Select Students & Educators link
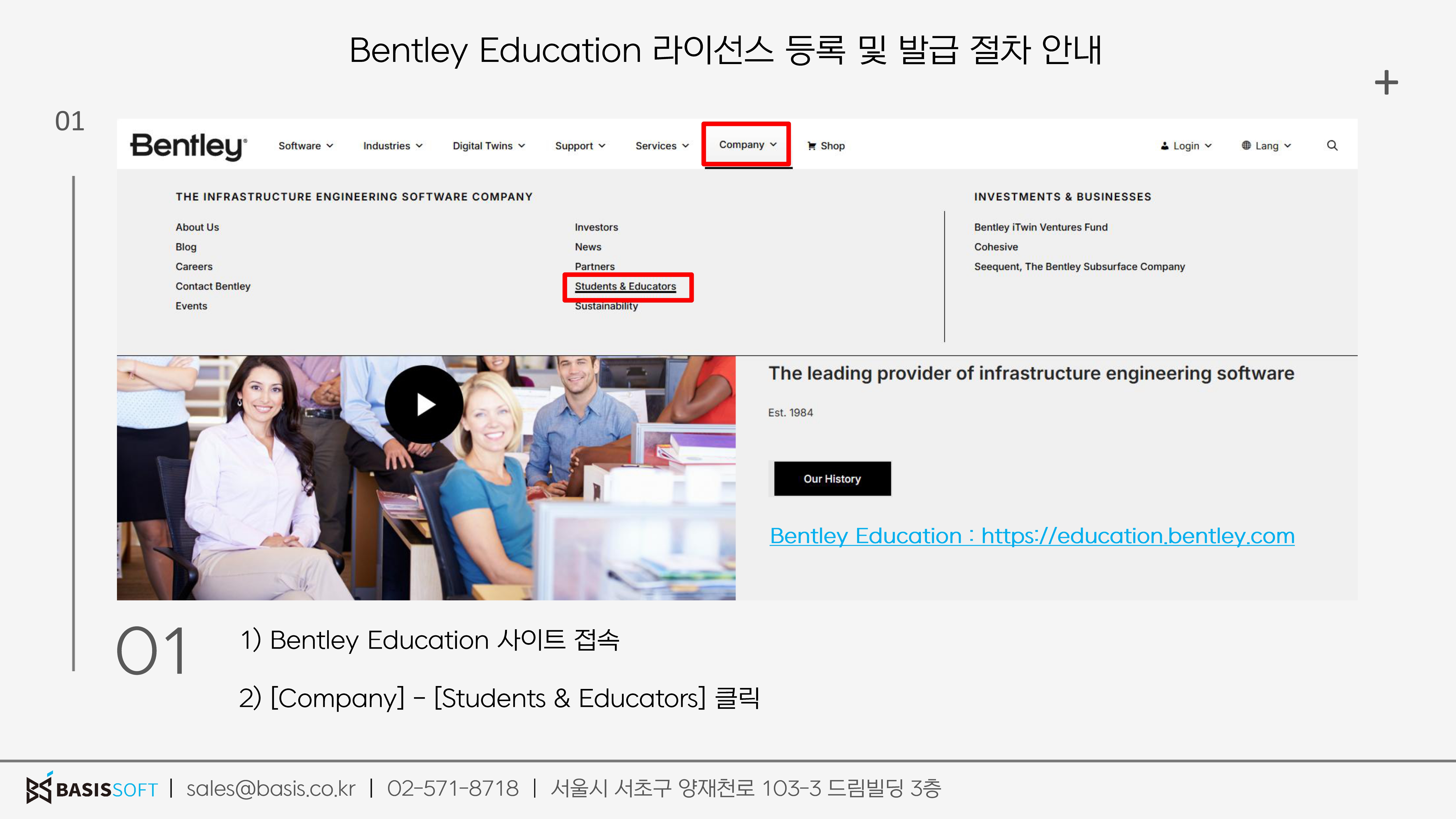Viewport: 1456px width, 819px height. coord(625,287)
